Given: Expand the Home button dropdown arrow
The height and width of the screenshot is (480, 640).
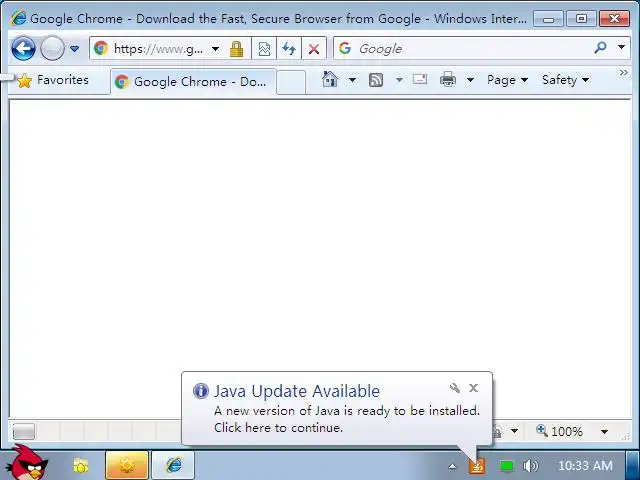Looking at the screenshot, I should [352, 80].
